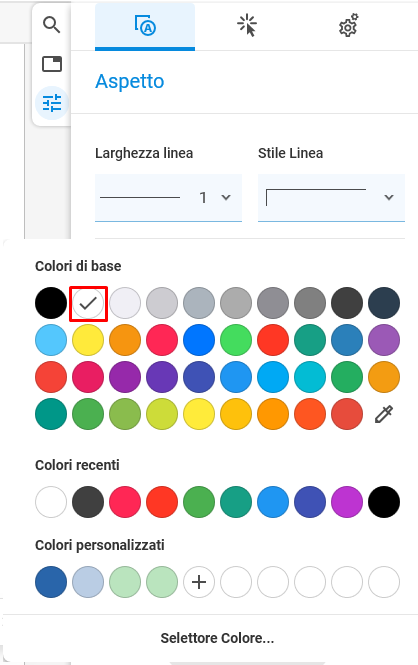Choose the magenta recent color swatch

coord(347,502)
